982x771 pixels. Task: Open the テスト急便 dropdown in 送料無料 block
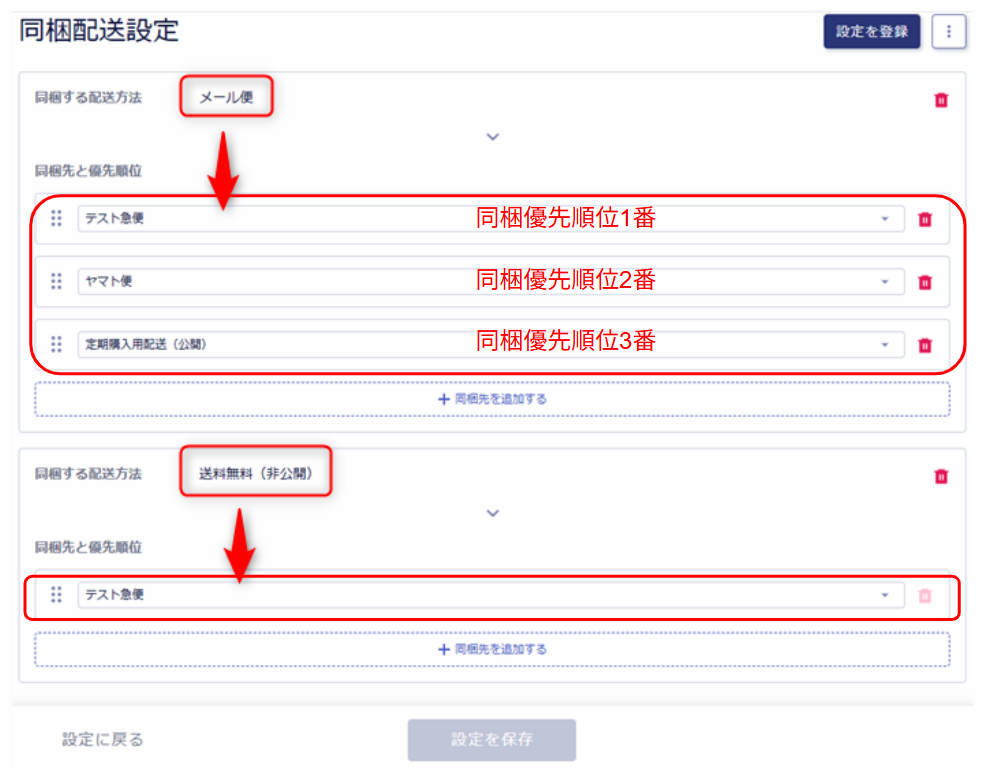(491, 595)
